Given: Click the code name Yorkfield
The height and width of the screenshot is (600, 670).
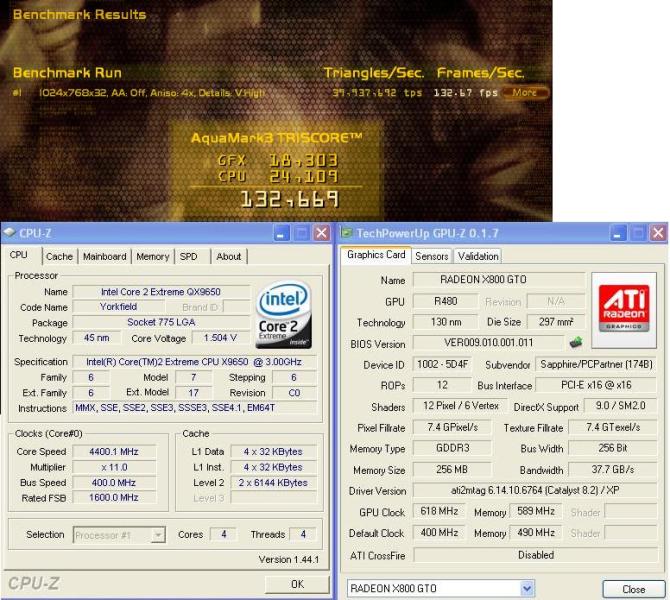Looking at the screenshot, I should (118, 307).
